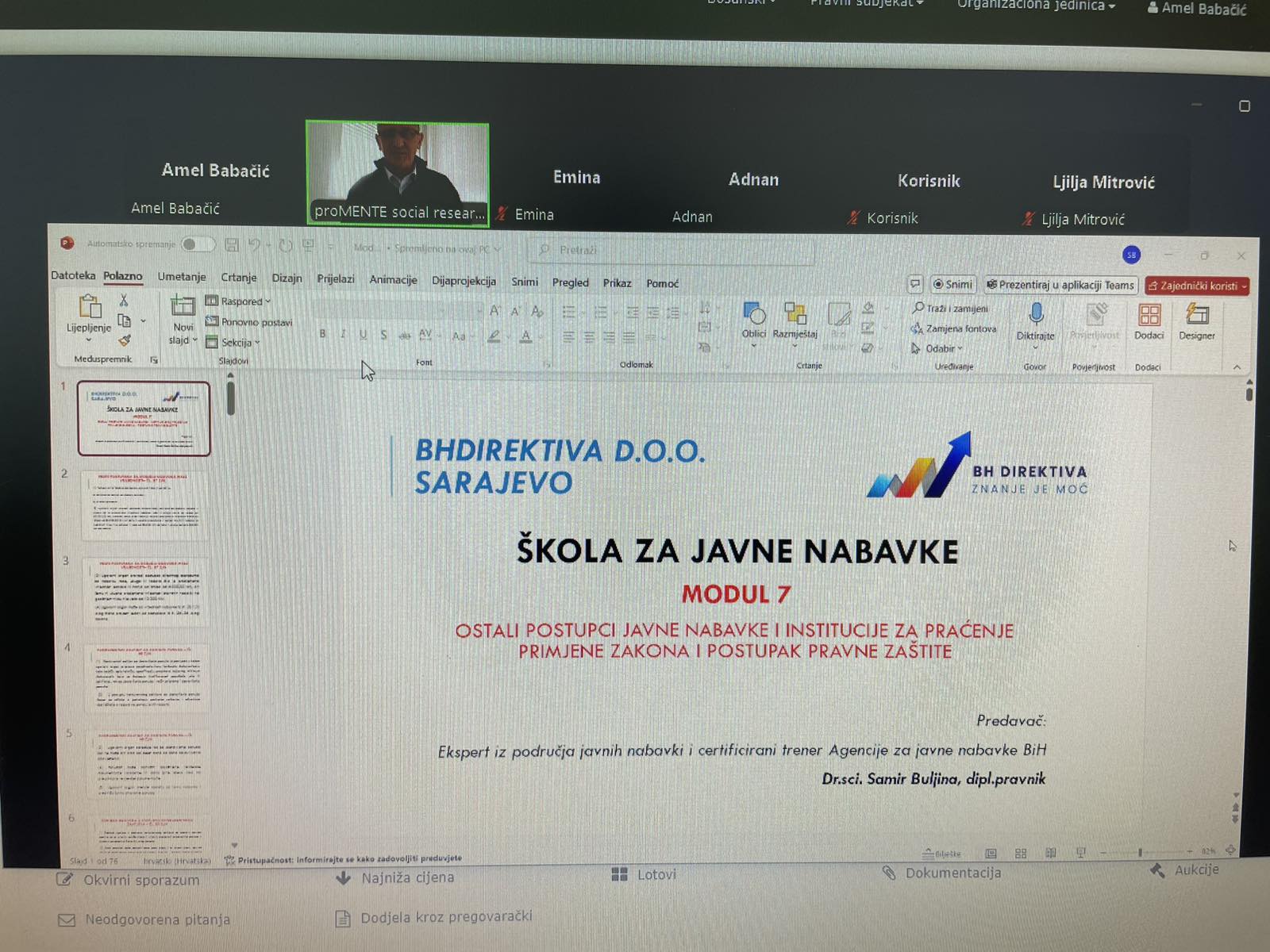Click the Save disk icon in title bar
Image resolution: width=1270 pixels, height=952 pixels.
[x=232, y=245]
